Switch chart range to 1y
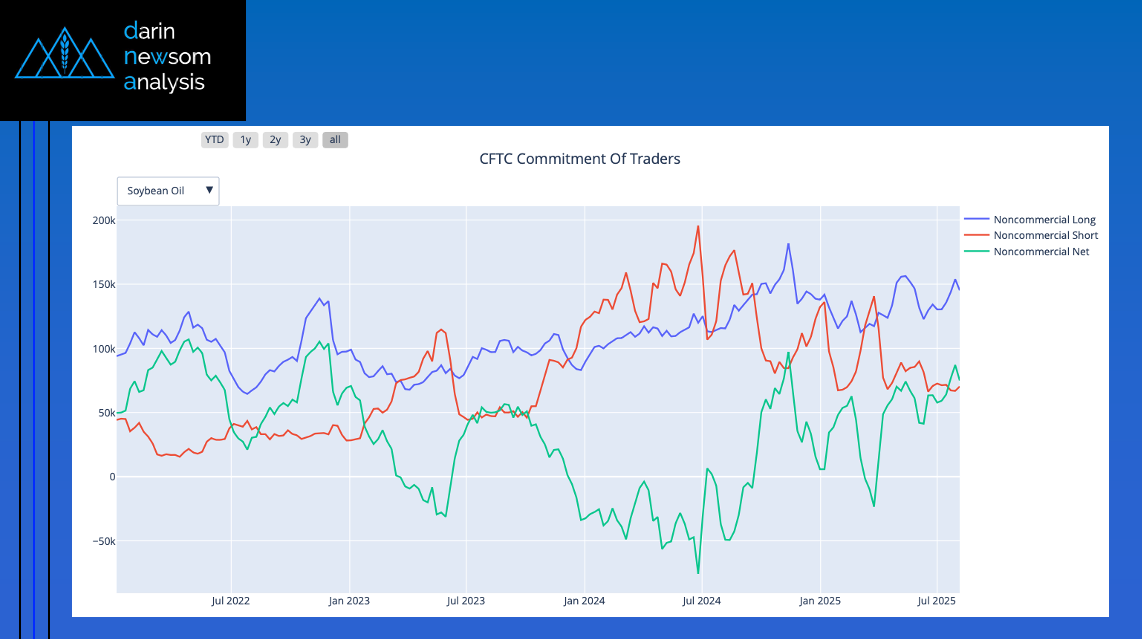The width and height of the screenshot is (1142, 639). click(x=246, y=140)
